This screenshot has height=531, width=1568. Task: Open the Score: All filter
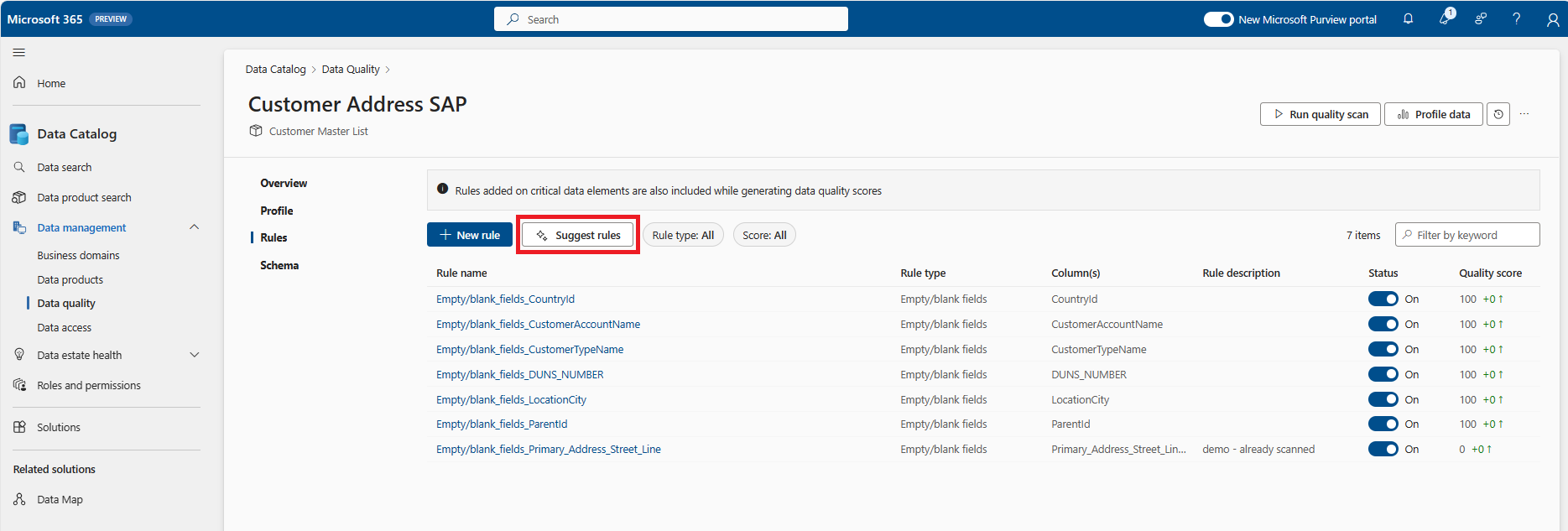tap(764, 235)
